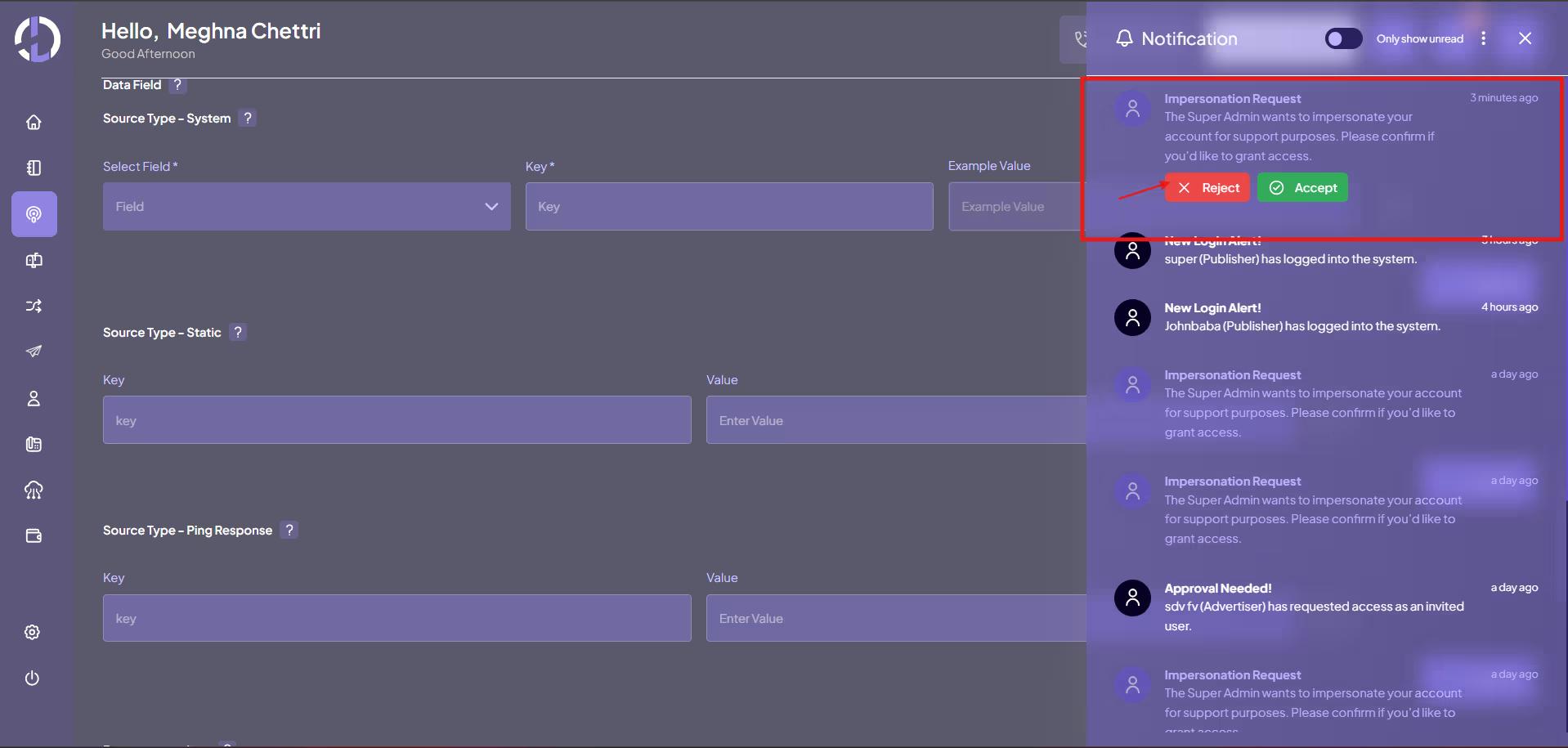Click help icon beside Source Type - Ping Response
Image resolution: width=1568 pixels, height=748 pixels.
[x=289, y=530]
